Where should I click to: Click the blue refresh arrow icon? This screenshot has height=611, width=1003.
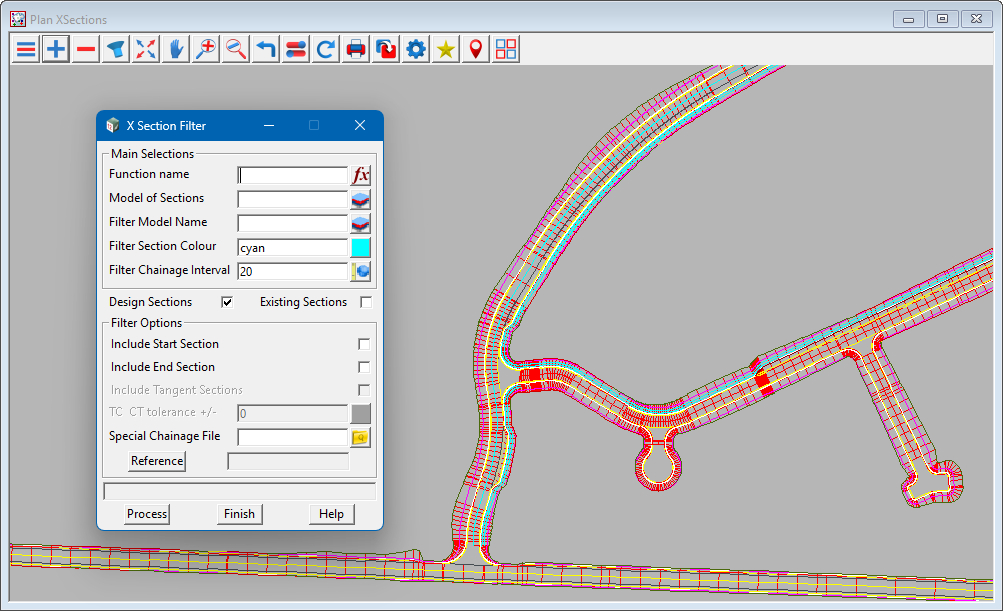[x=326, y=49]
